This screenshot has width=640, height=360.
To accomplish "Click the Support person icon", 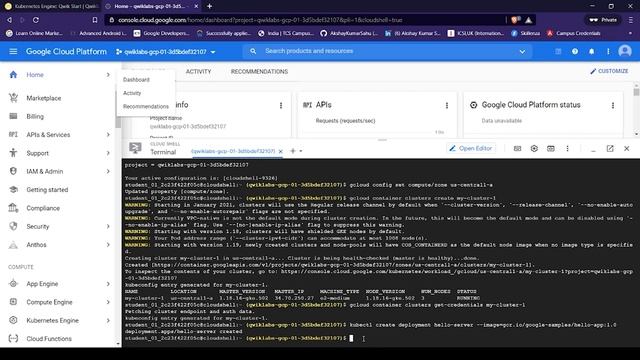I will [x=13, y=153].
